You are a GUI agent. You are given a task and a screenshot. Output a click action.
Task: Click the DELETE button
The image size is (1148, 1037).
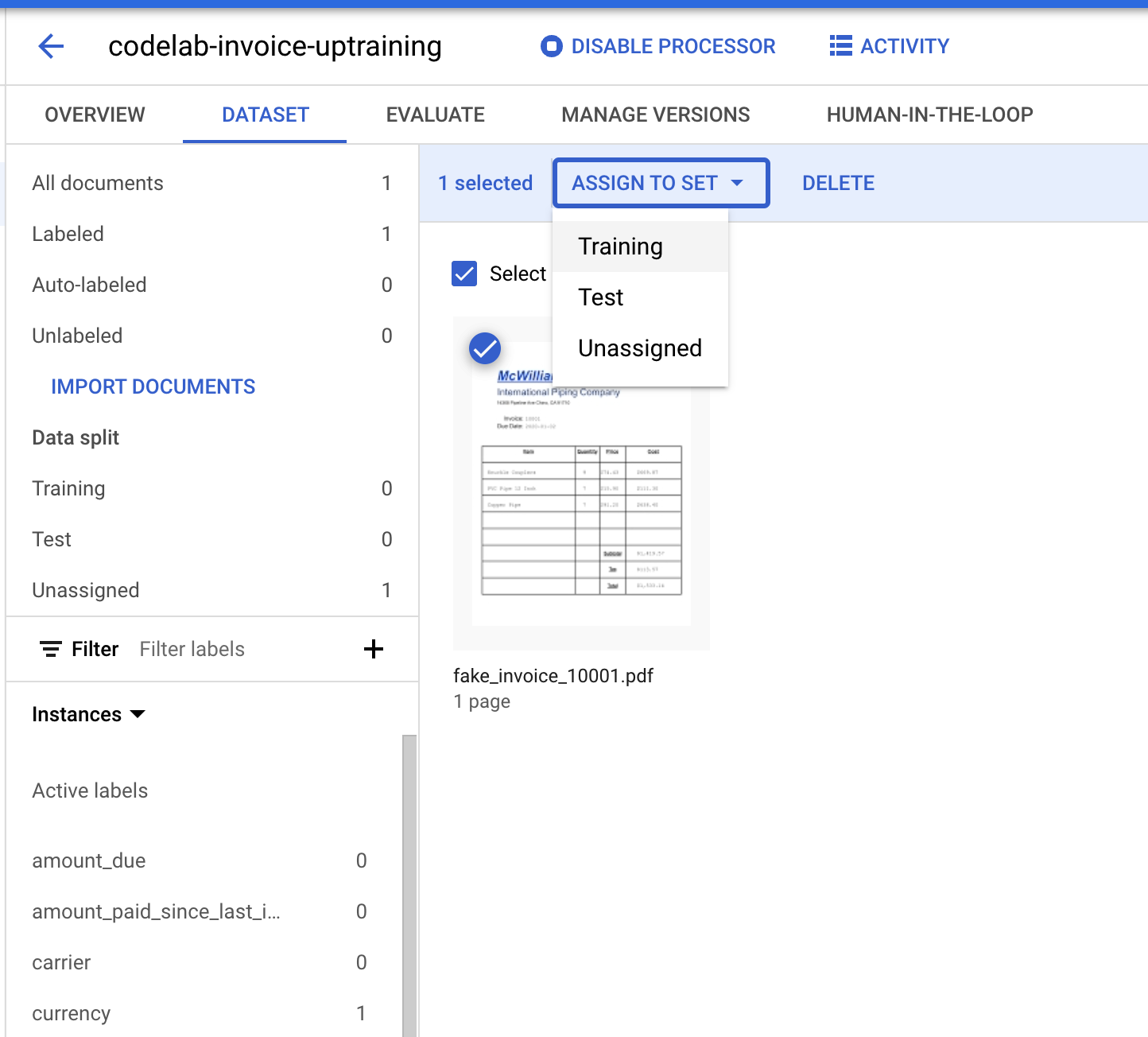click(x=838, y=183)
